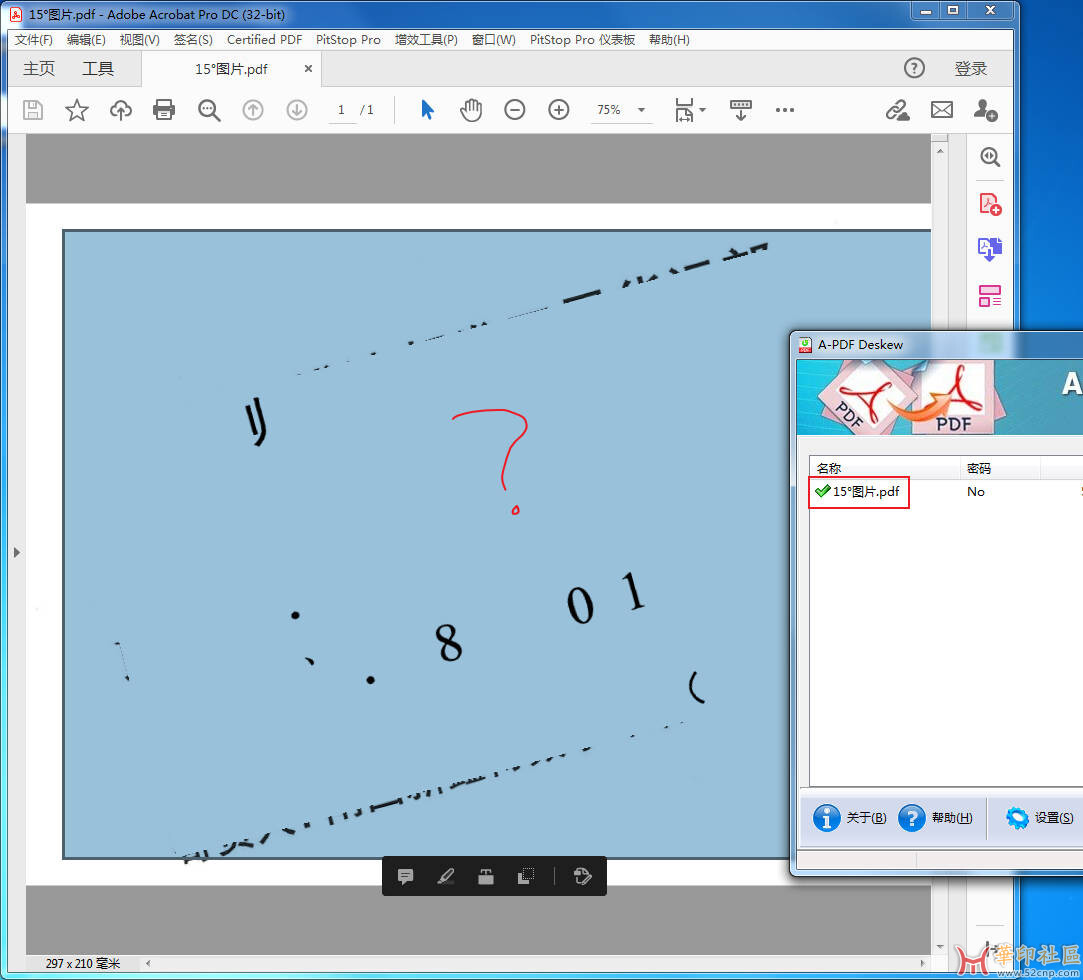Viewport: 1083px width, 980px height.
Task: Click the page number input field
Action: (x=341, y=110)
